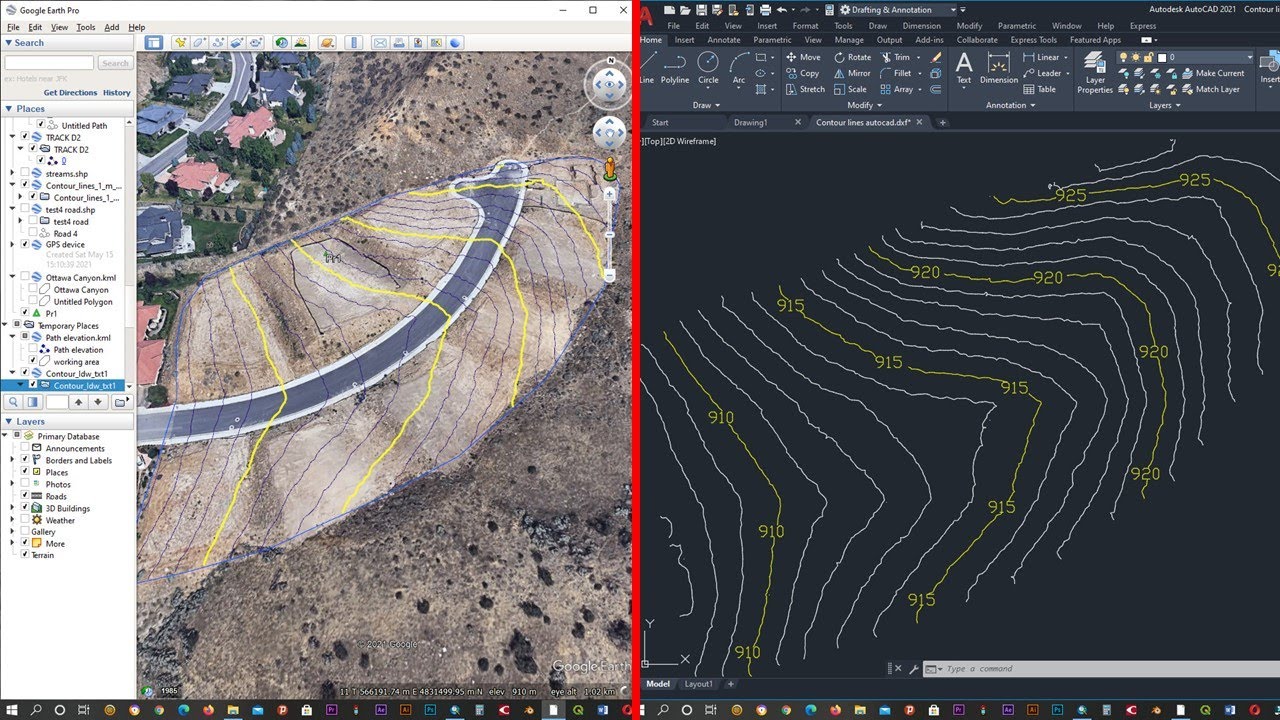This screenshot has height=720, width=1280.
Task: Uncheck GPS device in Places
Action: point(25,244)
